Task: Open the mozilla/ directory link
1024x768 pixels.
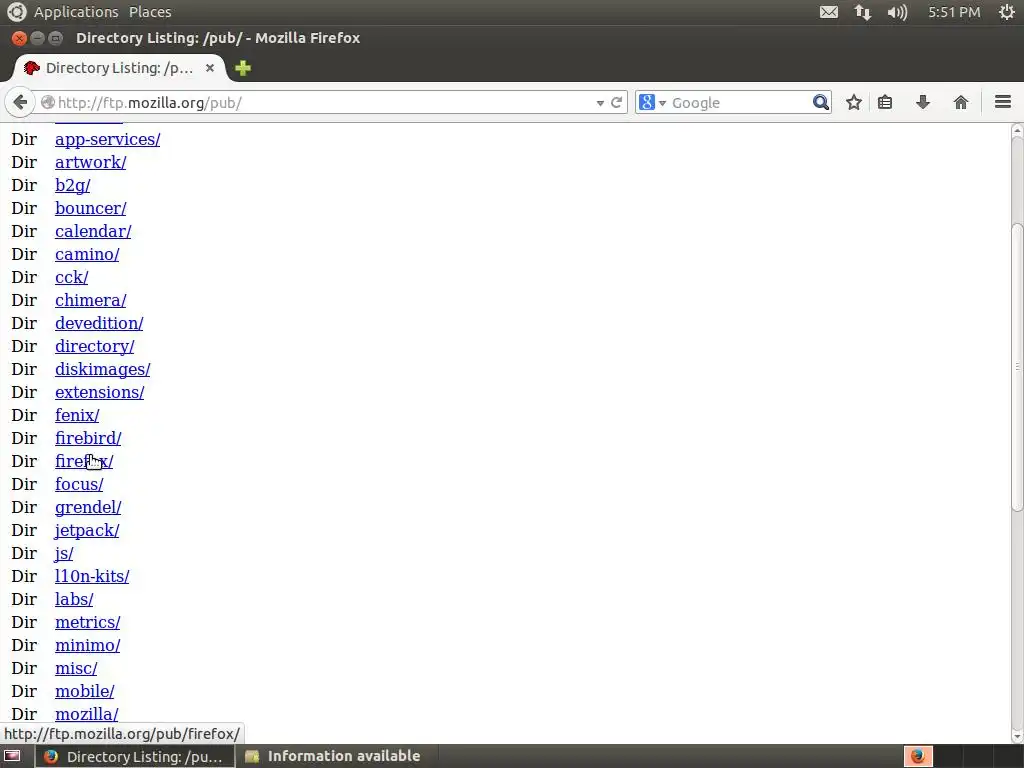Action: (87, 714)
